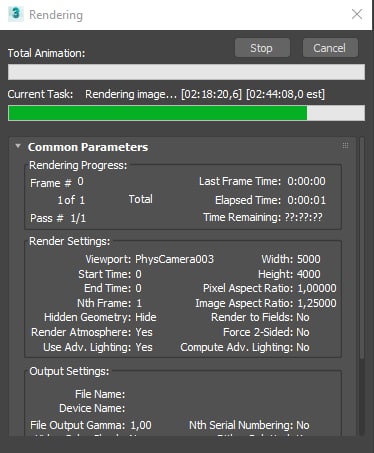
Task: Click the Nth Serial Numbering value 'No'
Action: (303, 425)
